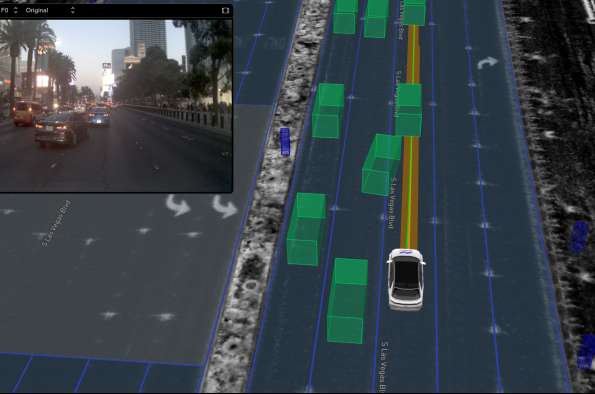The width and height of the screenshot is (595, 394).
Task: Click the orange taxi in camera feed
Action: pyautogui.click(x=28, y=113)
